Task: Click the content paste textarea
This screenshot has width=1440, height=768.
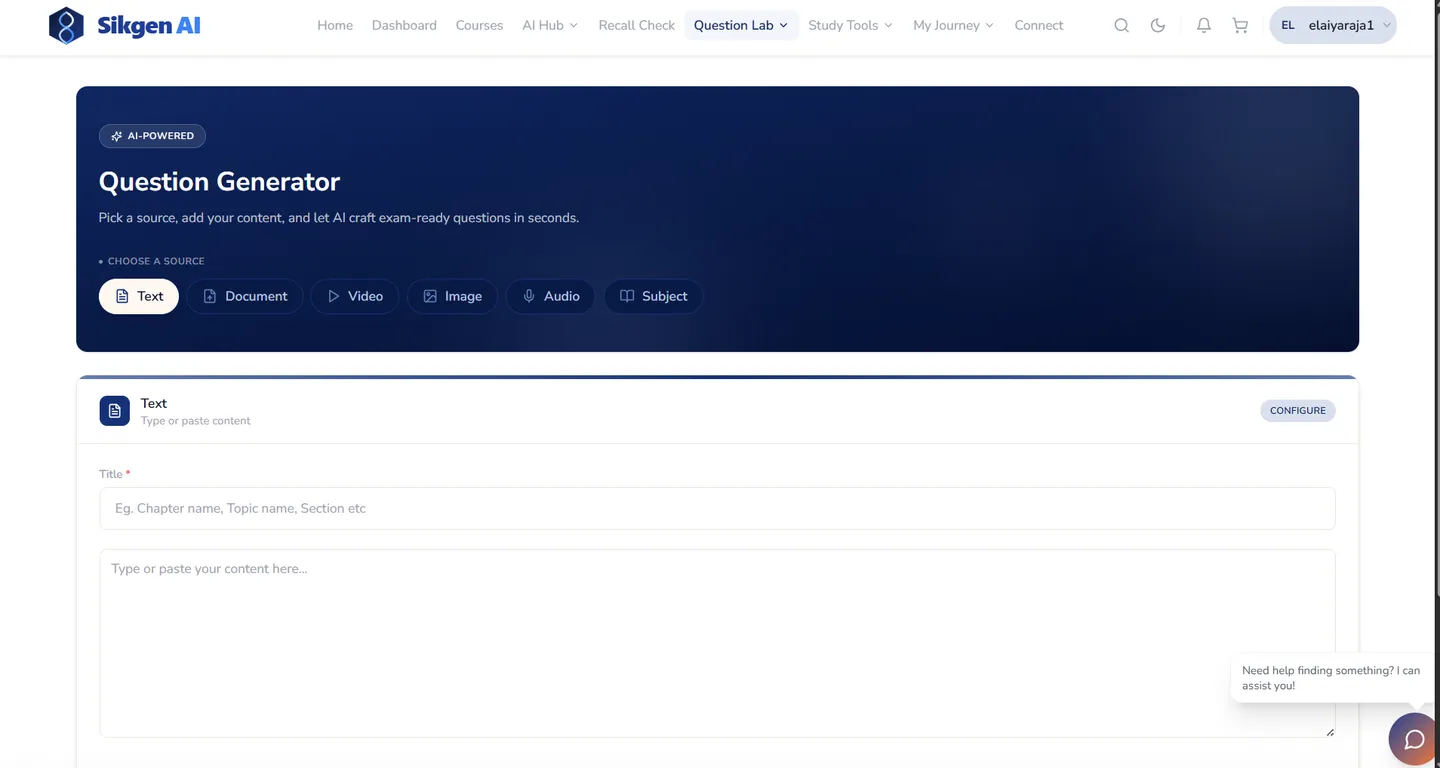Action: [717, 643]
